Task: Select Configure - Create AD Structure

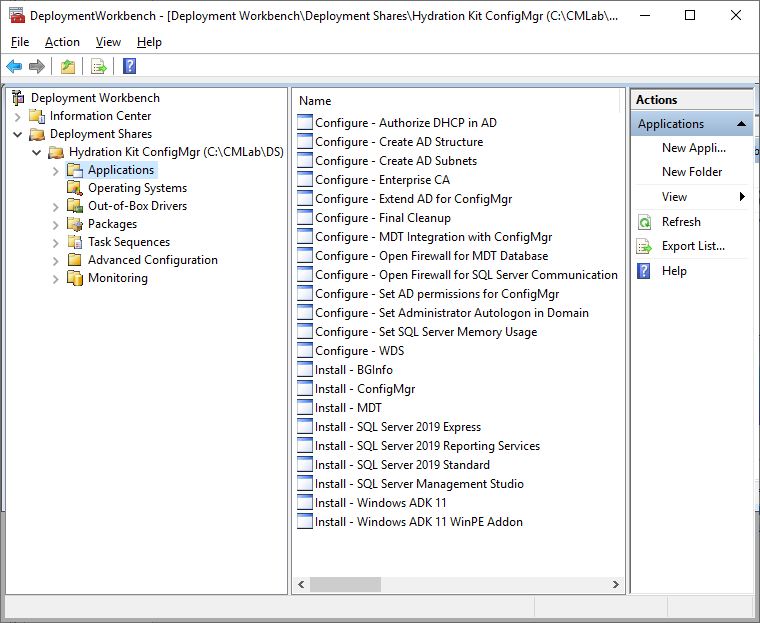Action: coord(399,142)
